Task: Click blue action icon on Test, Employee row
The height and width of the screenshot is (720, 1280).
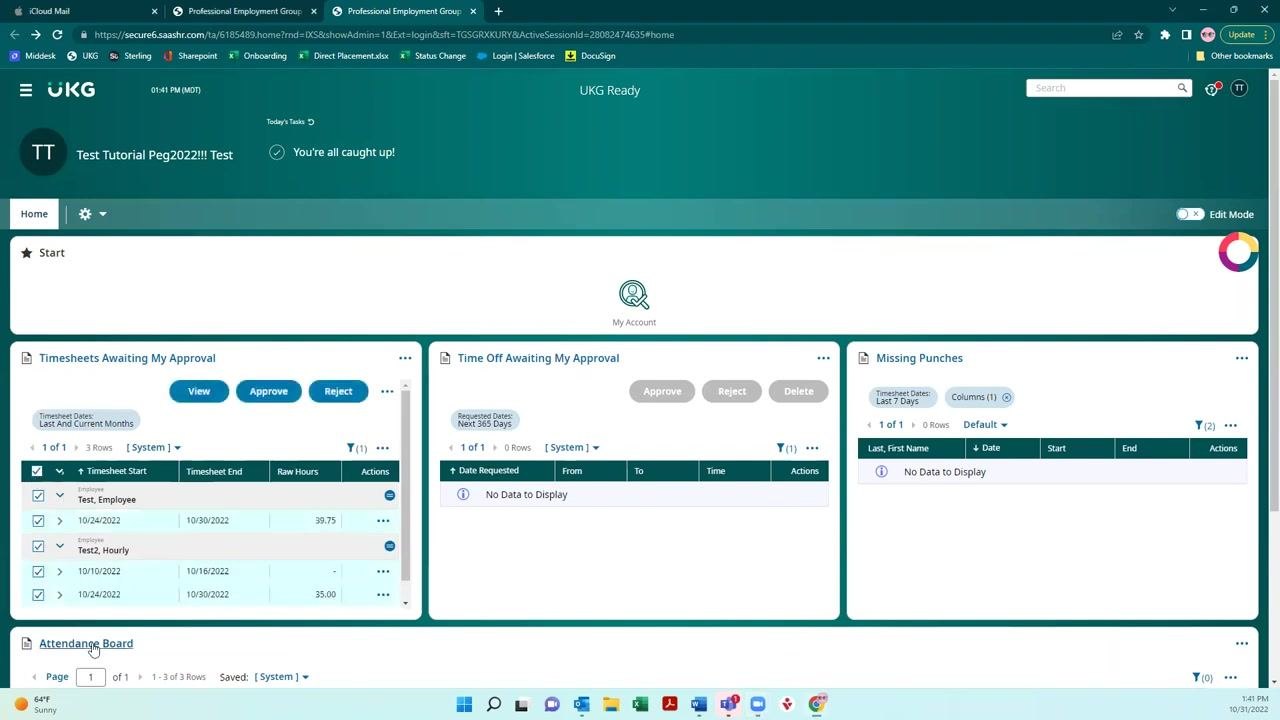Action: click(390, 496)
